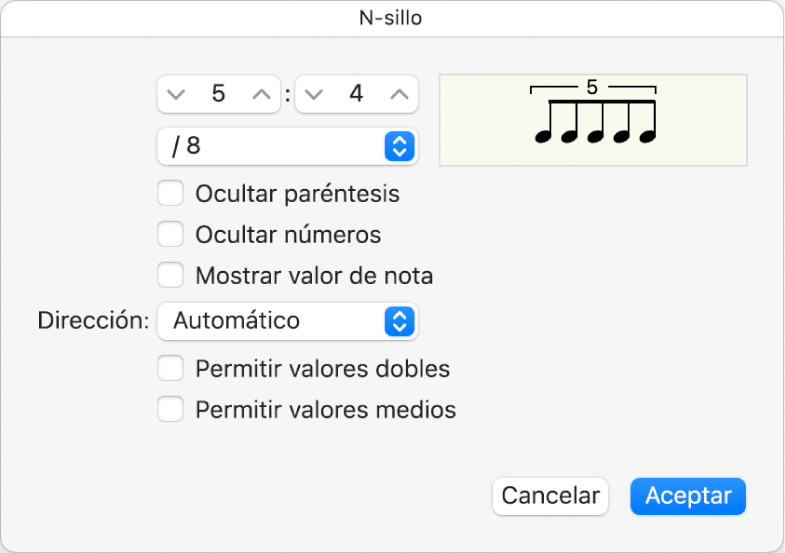The image size is (785, 553).
Task: Increase the tuplet number 5 with up arrow
Action: pyautogui.click(x=260, y=95)
